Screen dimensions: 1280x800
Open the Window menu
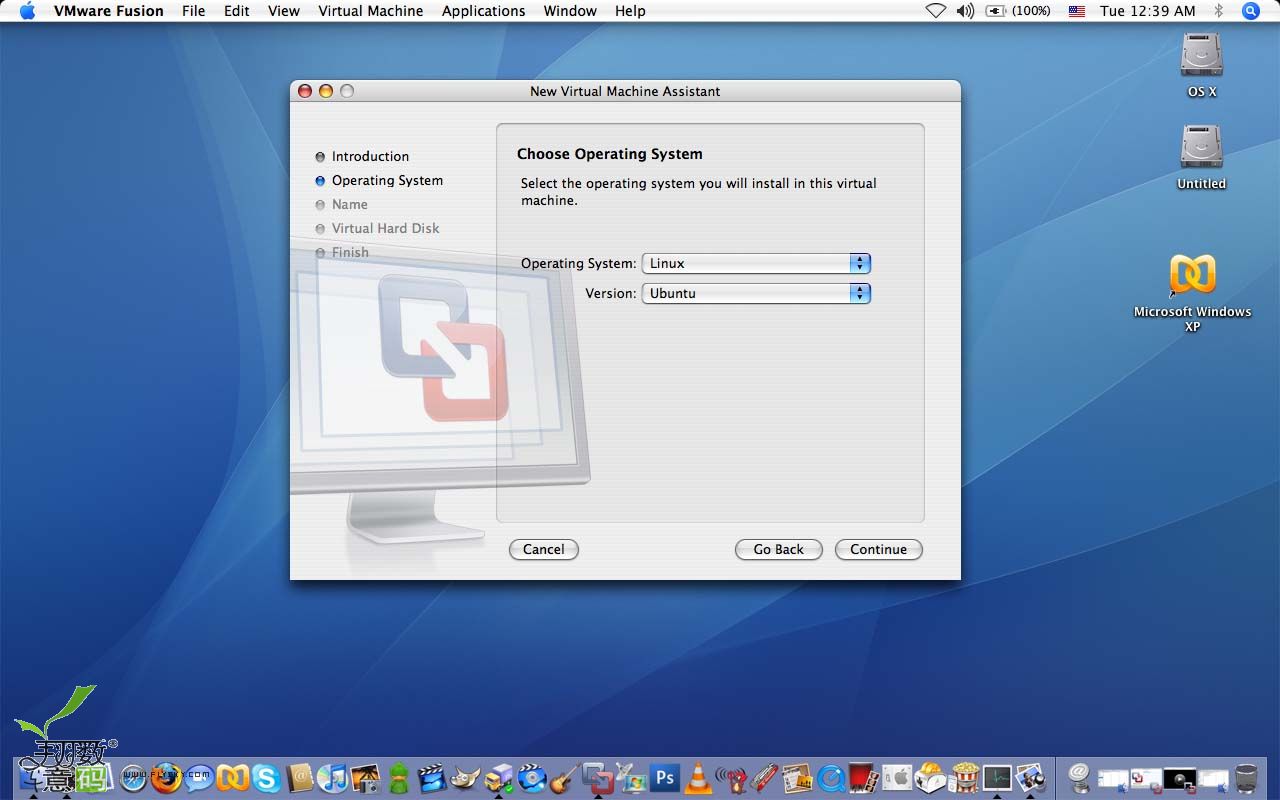pos(570,11)
